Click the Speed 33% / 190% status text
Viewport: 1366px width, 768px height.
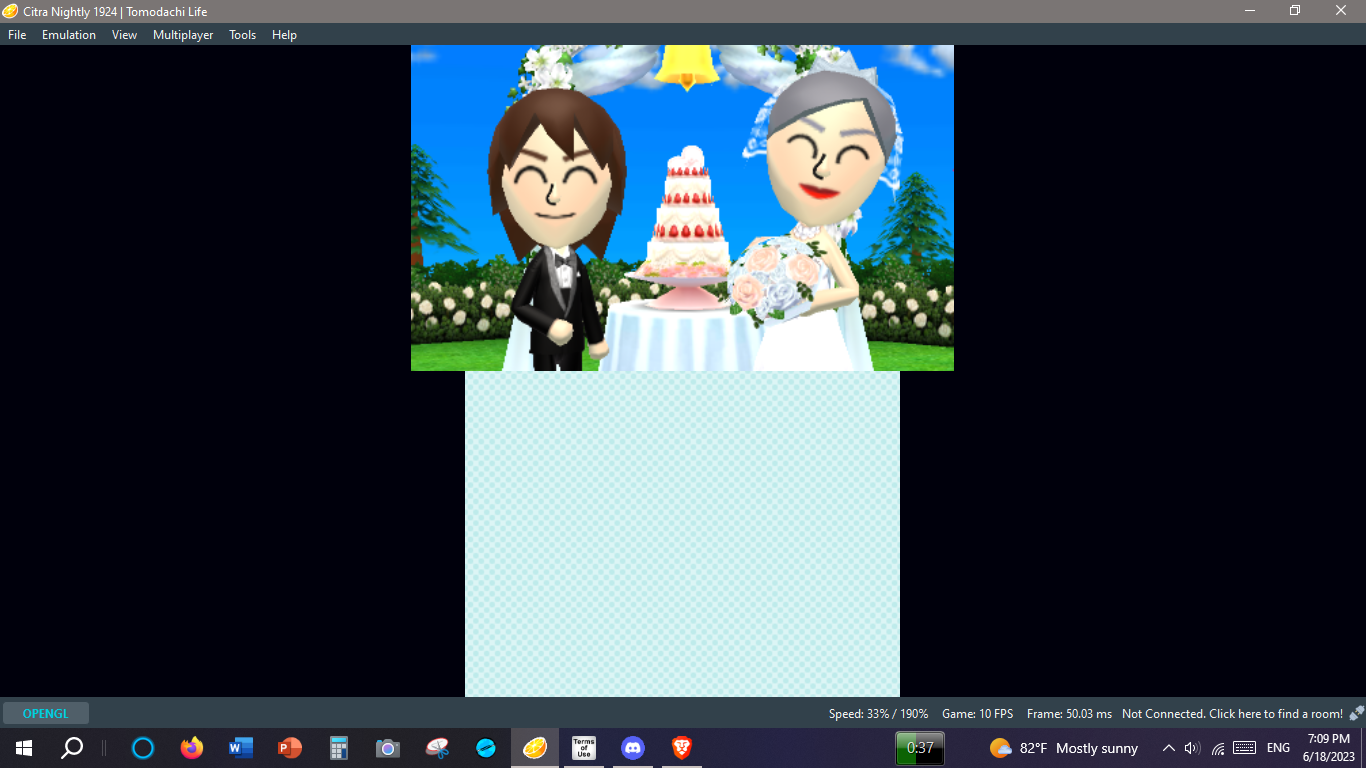click(x=878, y=714)
